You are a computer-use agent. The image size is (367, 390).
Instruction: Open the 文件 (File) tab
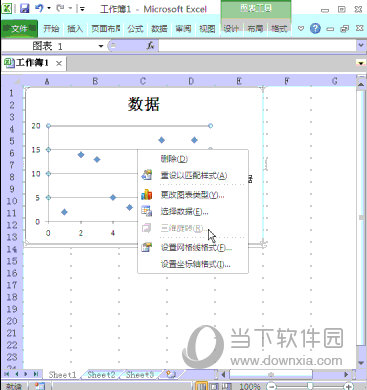pyautogui.click(x=19, y=29)
